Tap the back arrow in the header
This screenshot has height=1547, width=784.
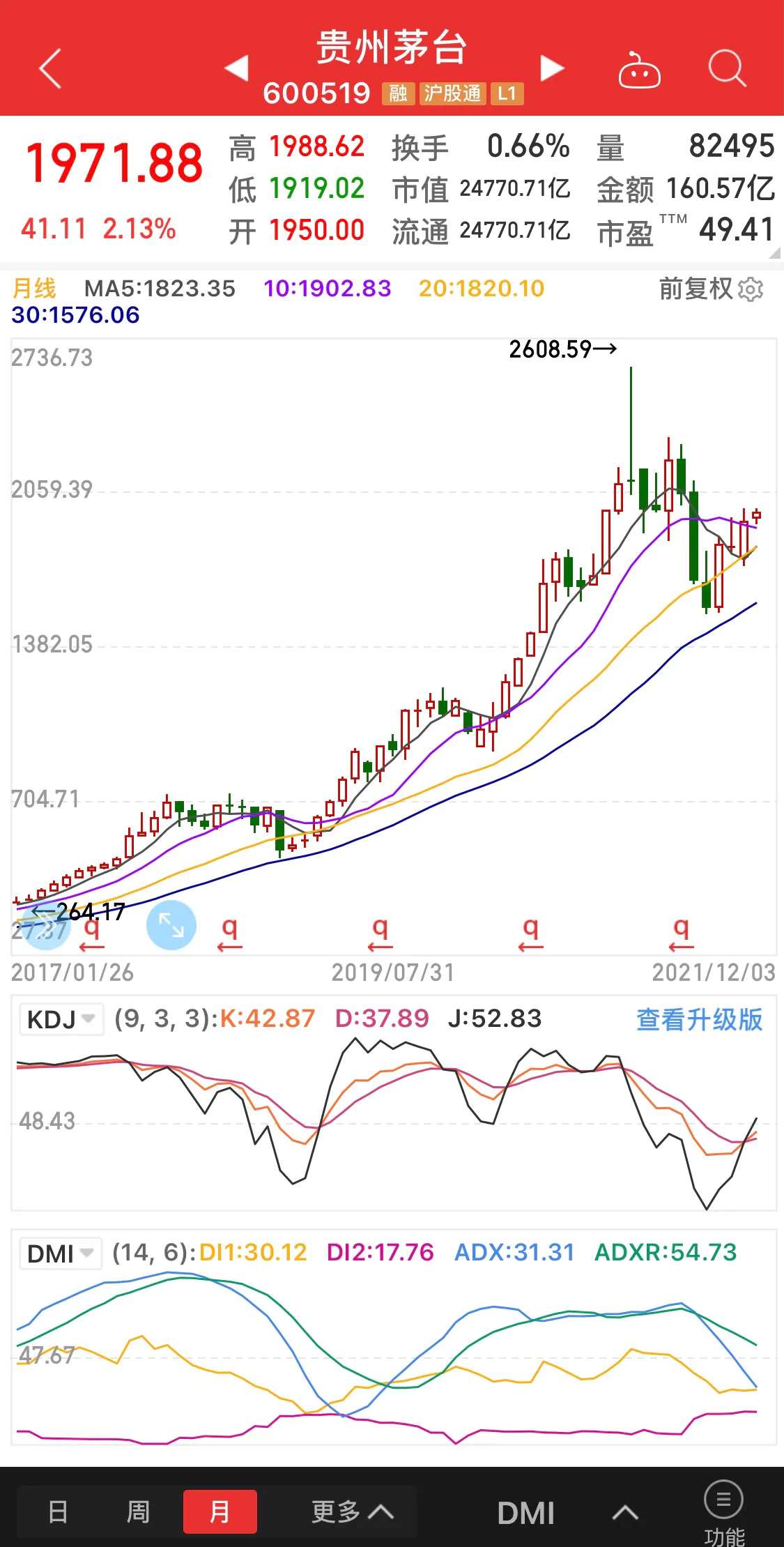pos(50,68)
